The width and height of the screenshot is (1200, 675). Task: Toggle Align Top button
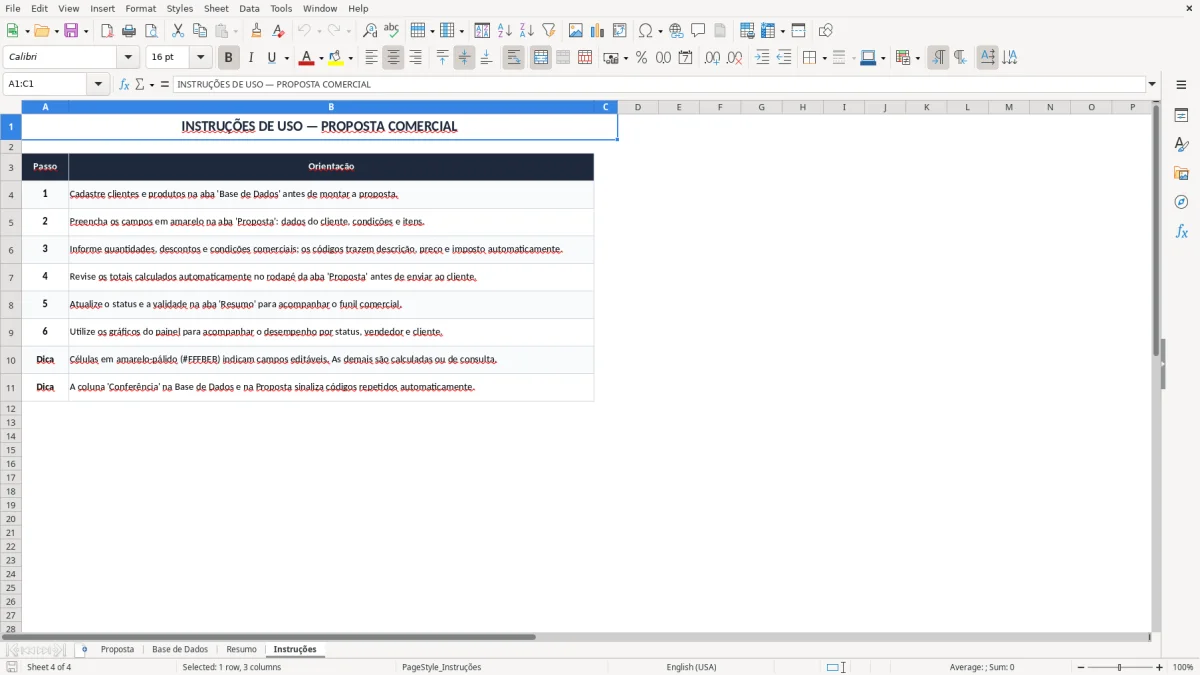(x=442, y=58)
